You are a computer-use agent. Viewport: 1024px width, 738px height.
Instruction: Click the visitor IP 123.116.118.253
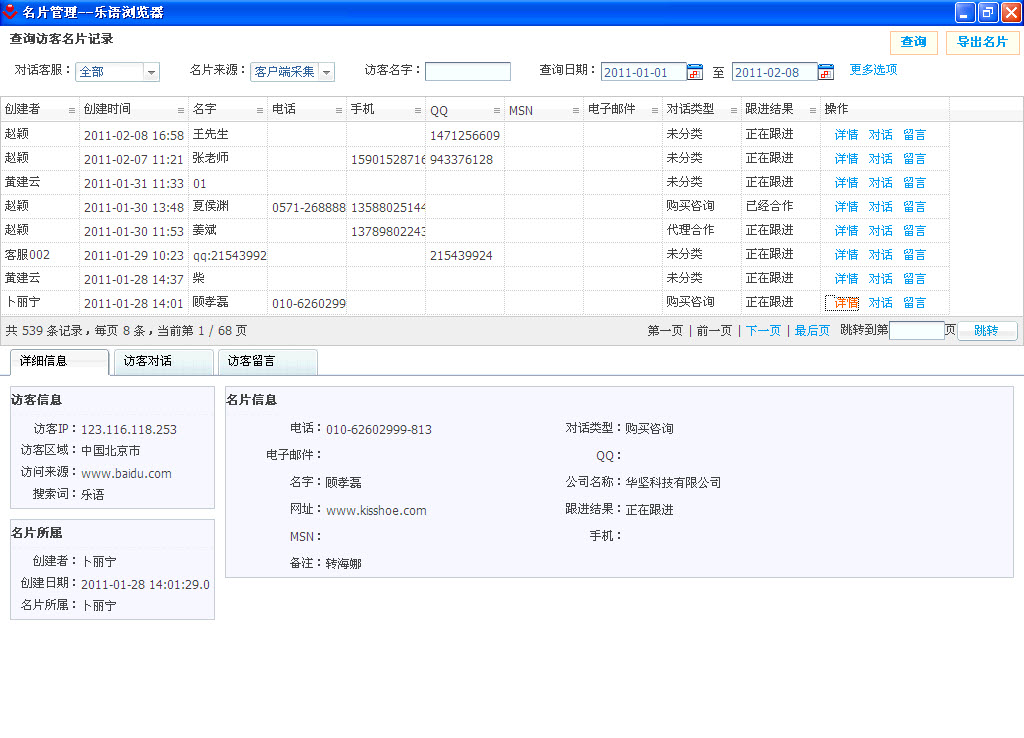tap(129, 430)
